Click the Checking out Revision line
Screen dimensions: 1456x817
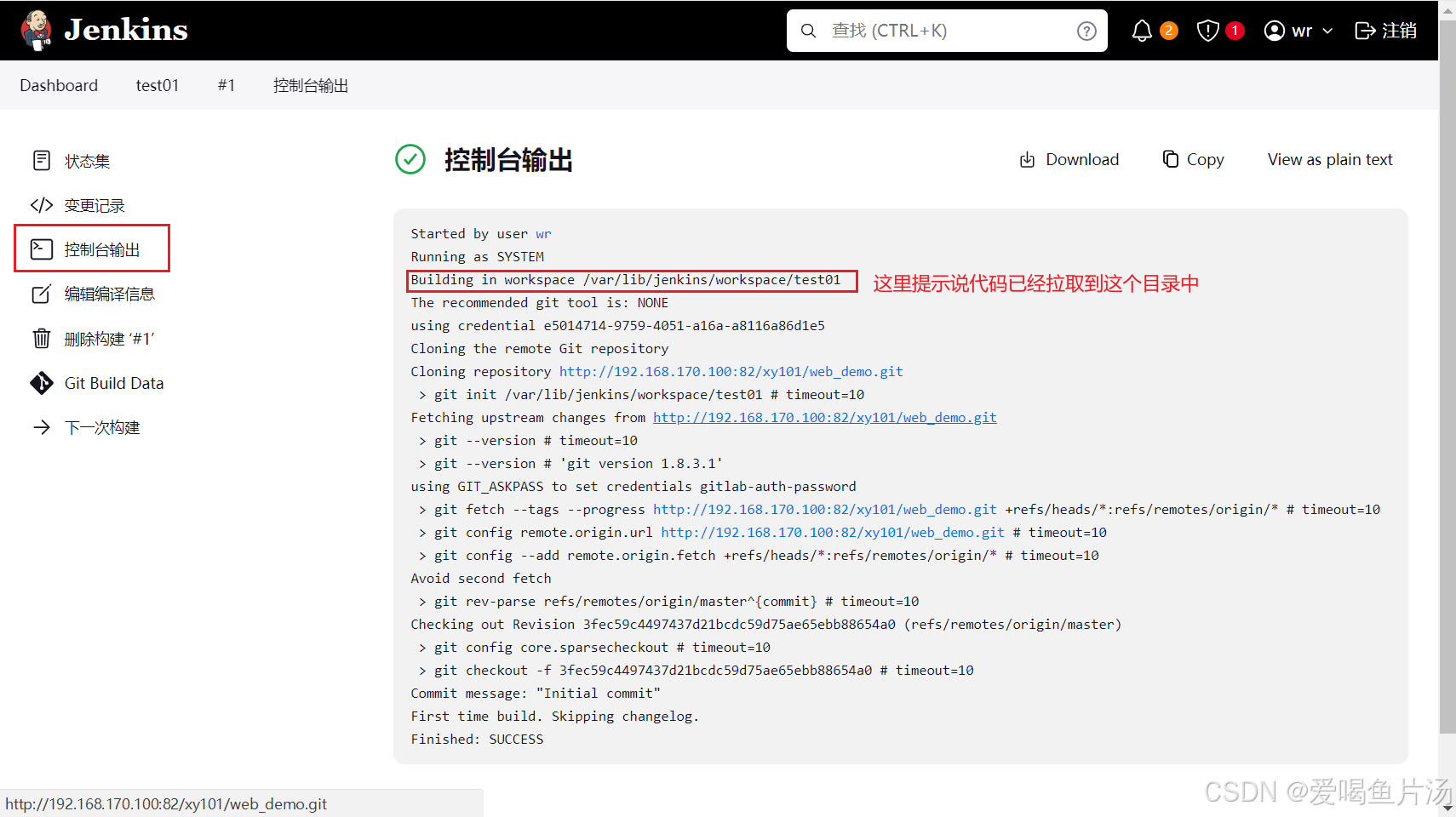click(766, 625)
